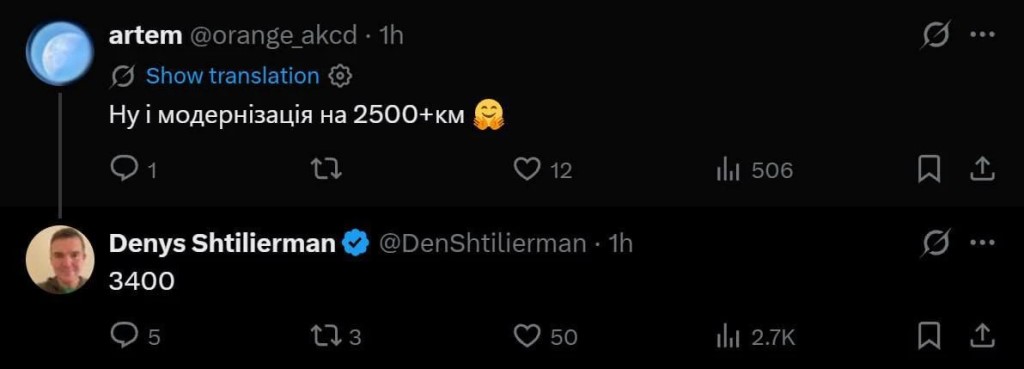Reply to Denys Shtilierman's tweet

[135, 336]
